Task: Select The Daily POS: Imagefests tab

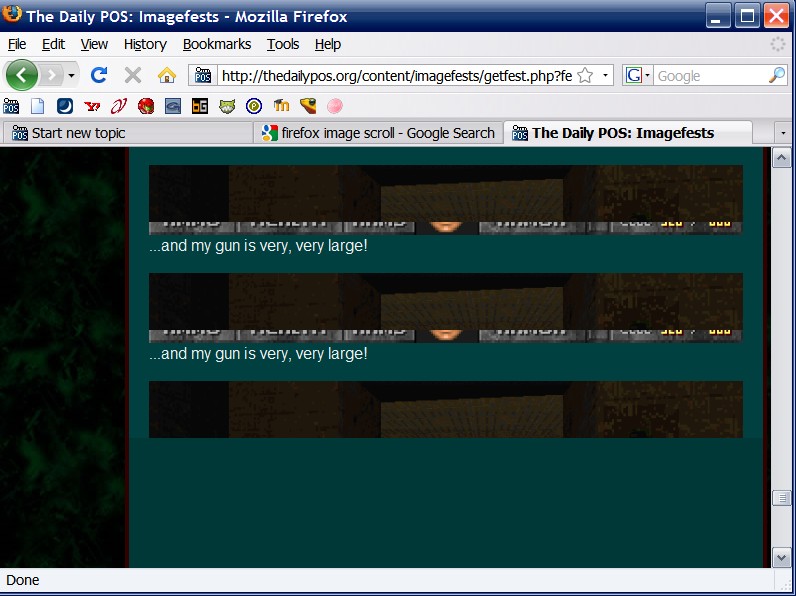Action: tap(628, 133)
